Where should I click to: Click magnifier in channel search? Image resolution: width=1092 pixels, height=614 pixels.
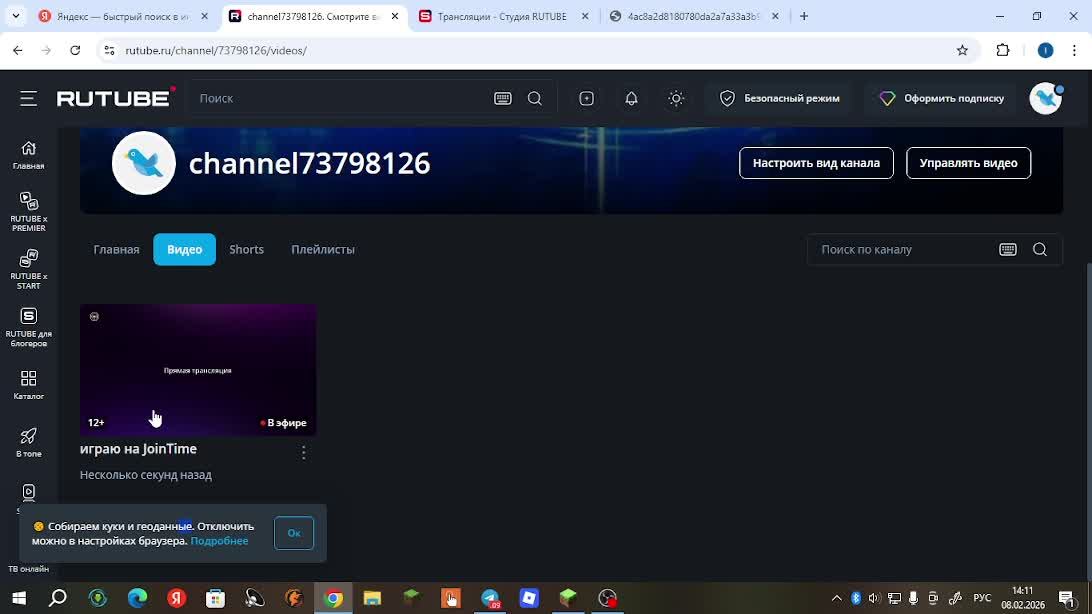click(1040, 249)
